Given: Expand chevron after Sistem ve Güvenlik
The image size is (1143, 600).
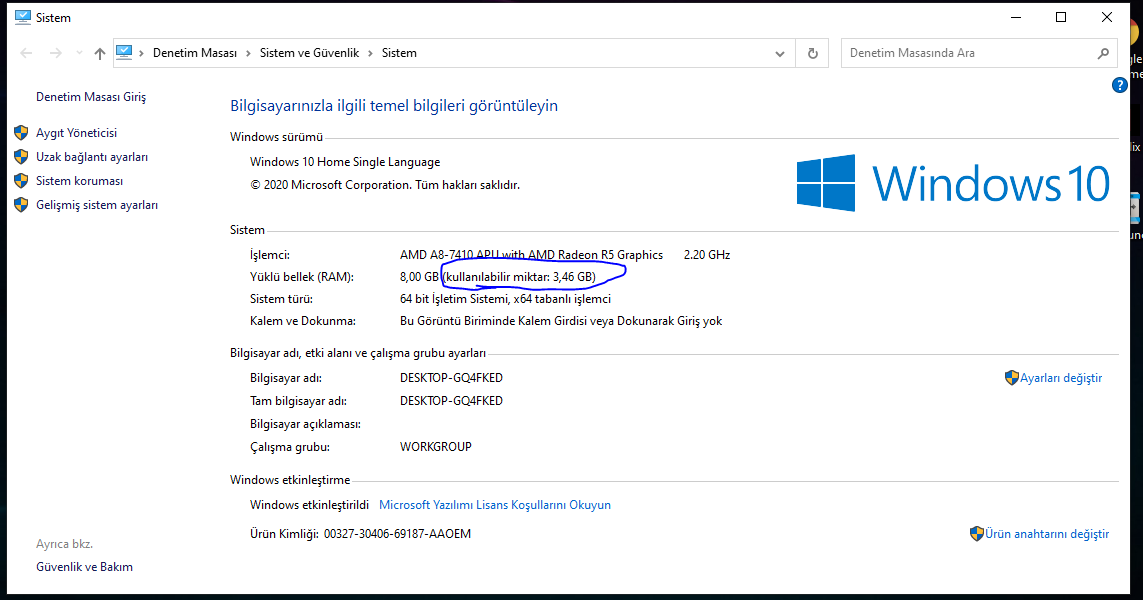Looking at the screenshot, I should (370, 53).
